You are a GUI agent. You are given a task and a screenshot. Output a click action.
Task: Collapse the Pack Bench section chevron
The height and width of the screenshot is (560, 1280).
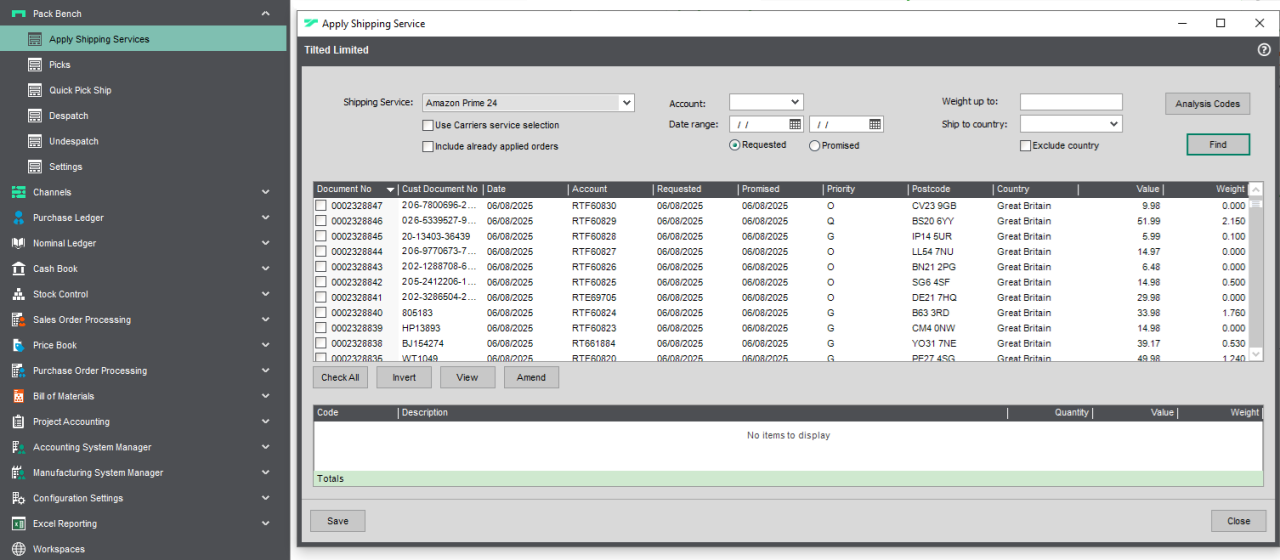coord(265,14)
